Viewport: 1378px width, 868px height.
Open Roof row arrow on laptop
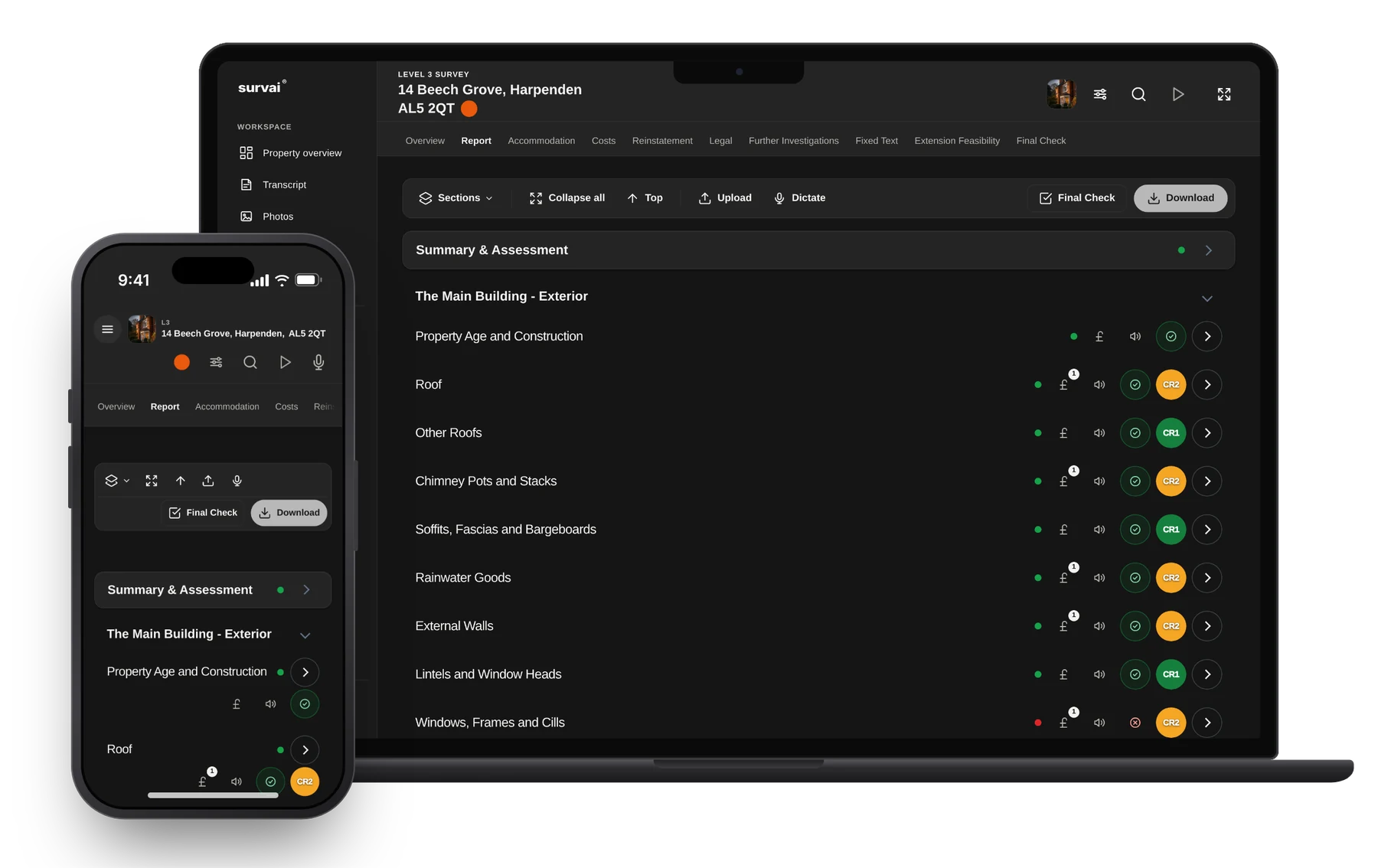coord(1207,385)
